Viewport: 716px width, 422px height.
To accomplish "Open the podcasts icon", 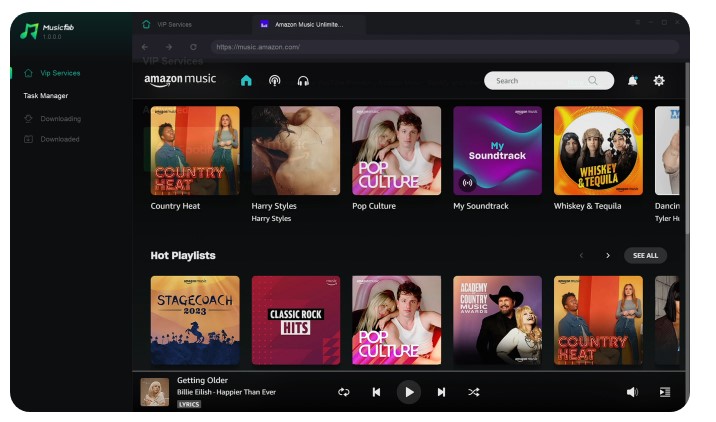I will pos(274,81).
